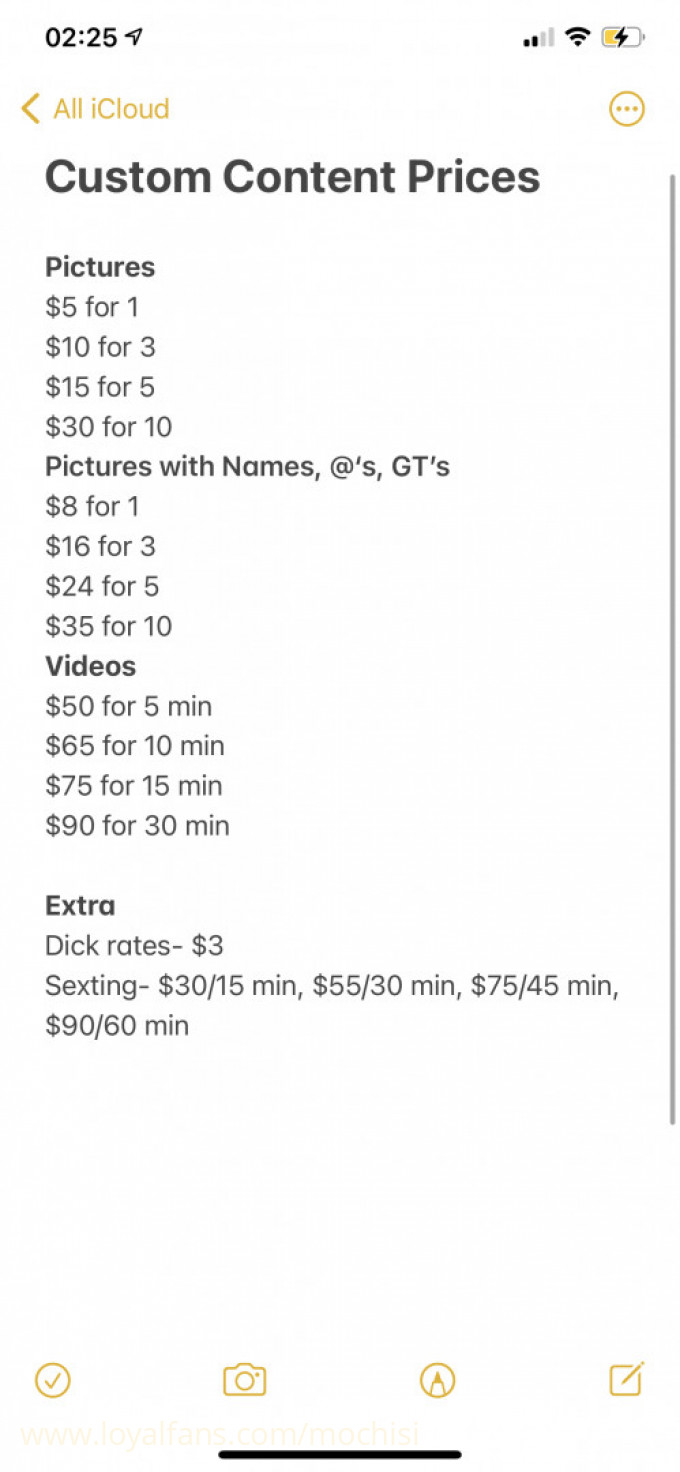Image resolution: width=680 pixels, height=1472 pixels.
Task: Open the camera attachment icon
Action: (244, 1380)
